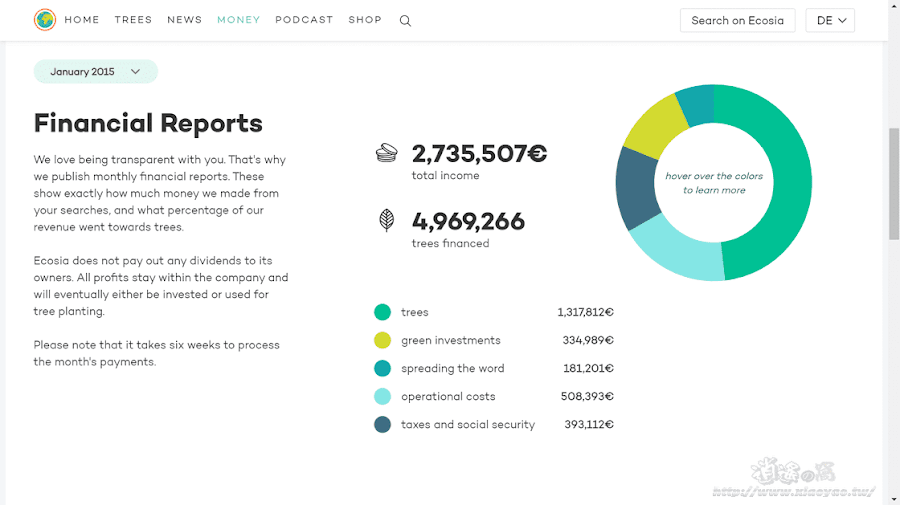Viewport: 900px width, 505px height.
Task: Click the 'green investments' legend label
Action: tap(451, 340)
